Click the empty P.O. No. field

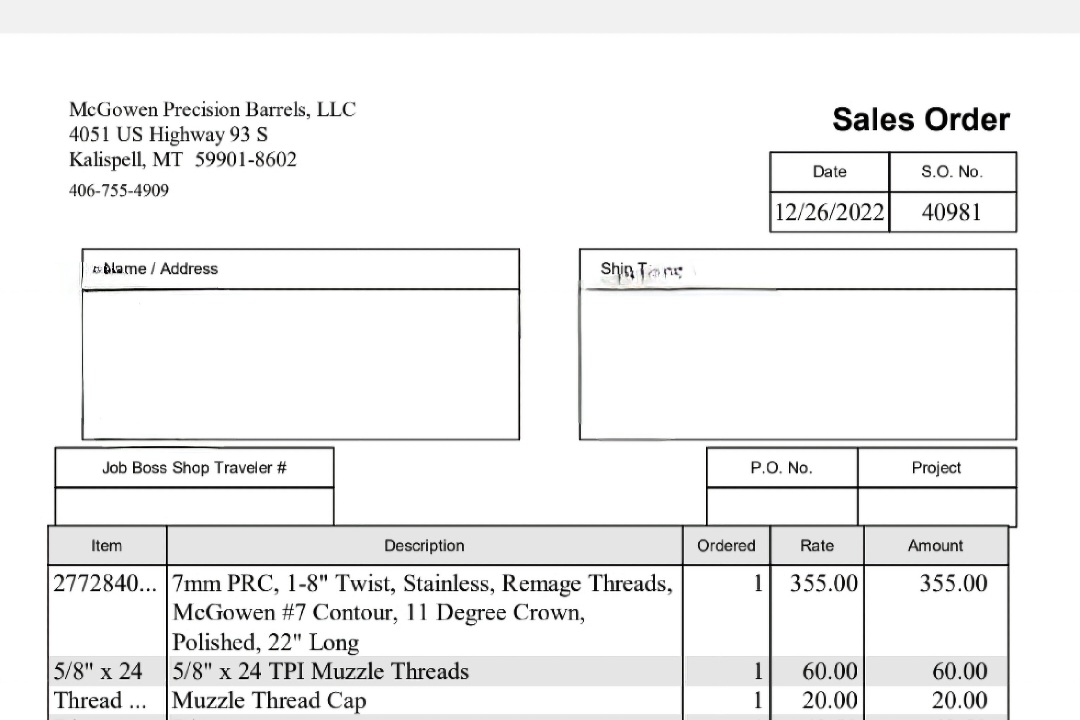[x=782, y=507]
